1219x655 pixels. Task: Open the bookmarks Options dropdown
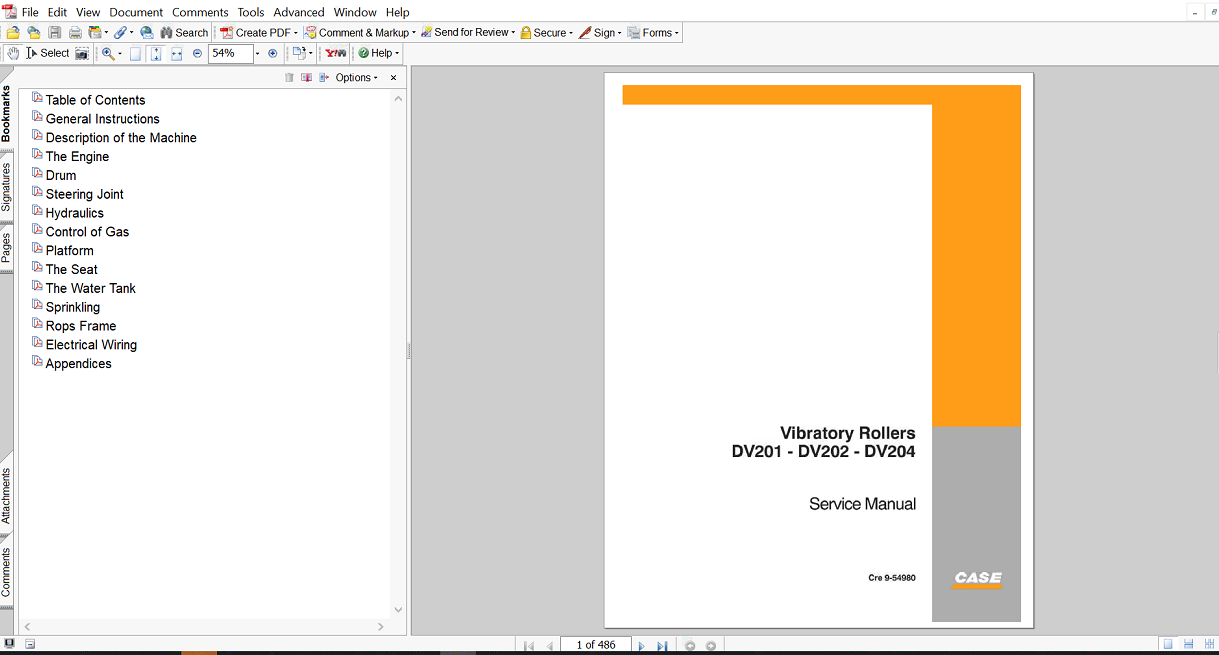point(355,78)
